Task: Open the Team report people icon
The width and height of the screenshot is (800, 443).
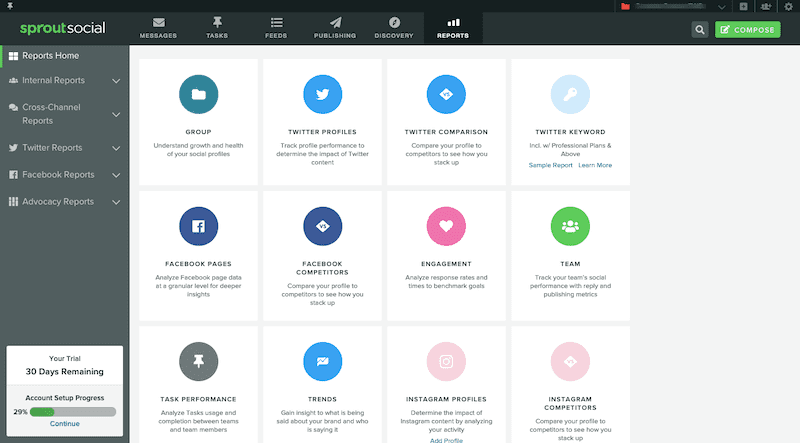Action: tap(570, 226)
